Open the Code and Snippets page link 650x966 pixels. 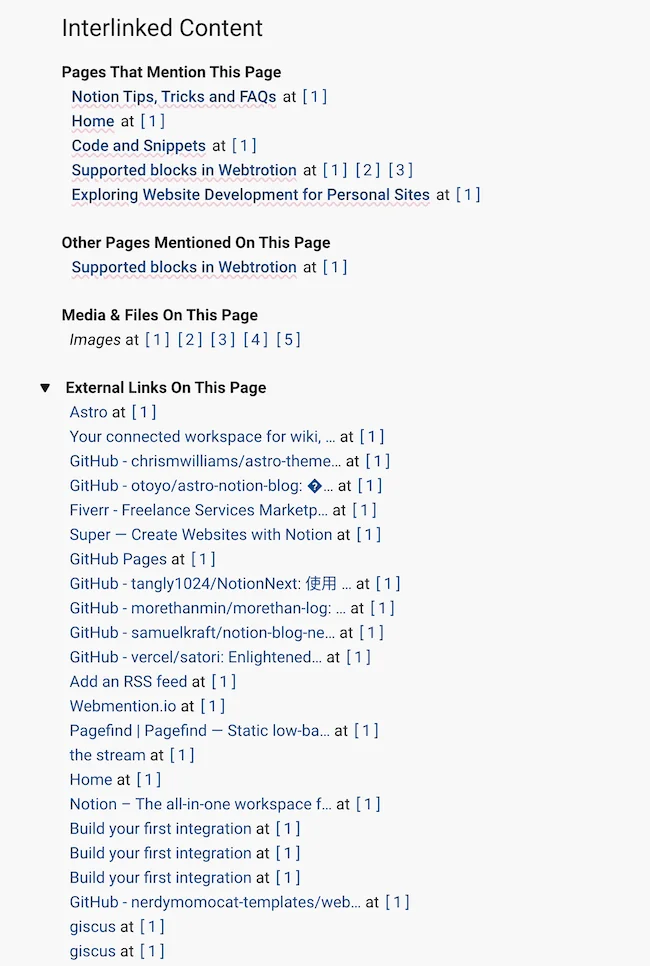pyautogui.click(x=138, y=145)
